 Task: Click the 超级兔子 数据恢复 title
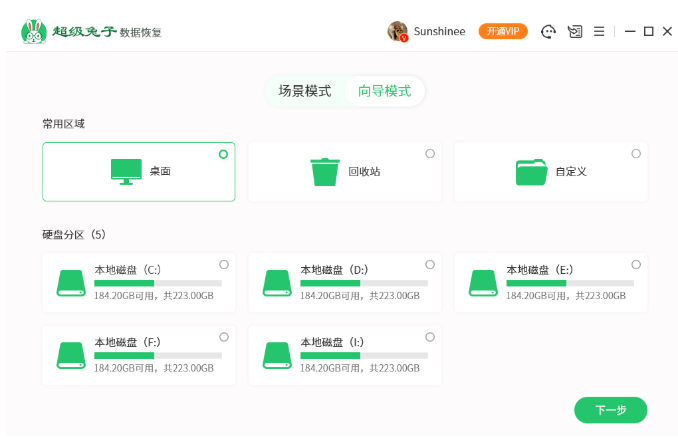click(x=107, y=32)
